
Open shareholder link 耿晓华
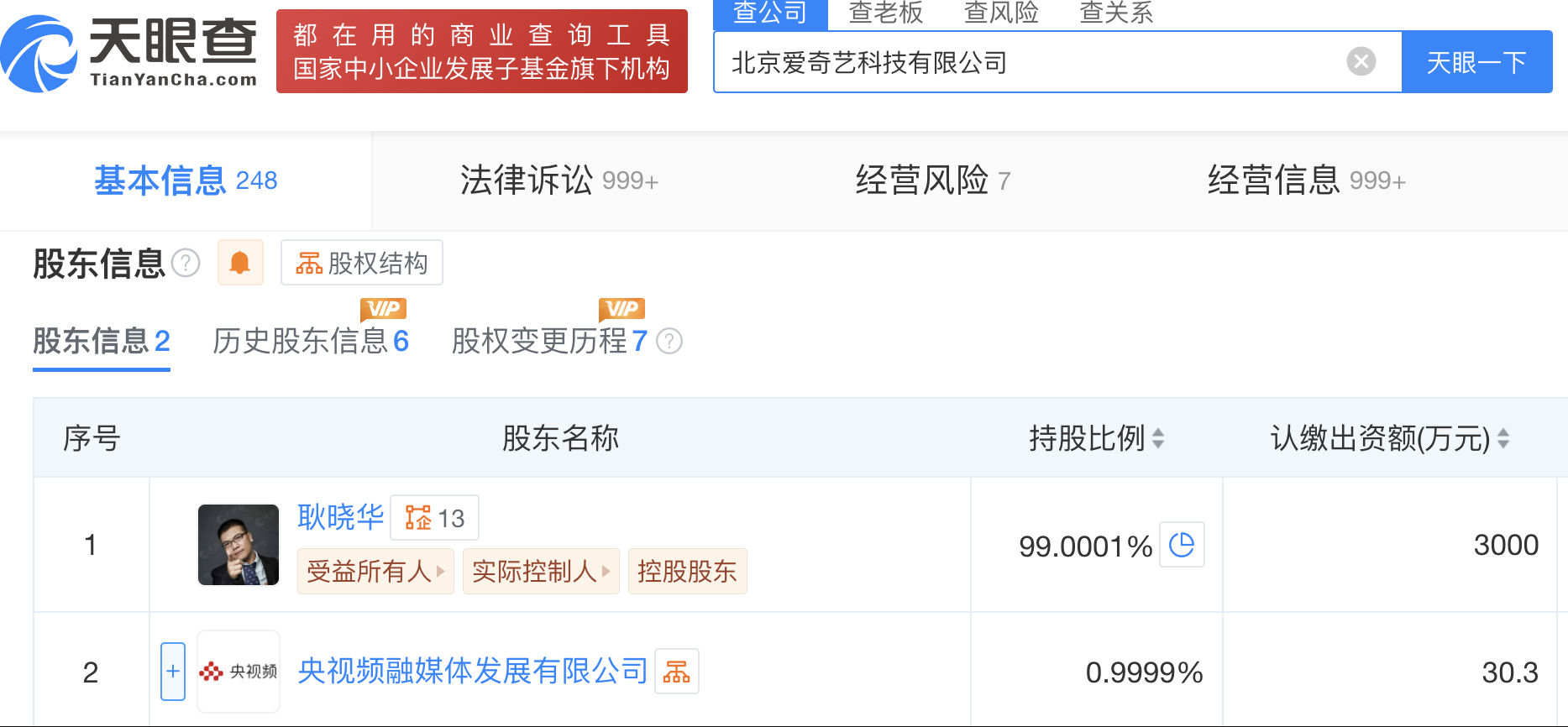point(341,517)
